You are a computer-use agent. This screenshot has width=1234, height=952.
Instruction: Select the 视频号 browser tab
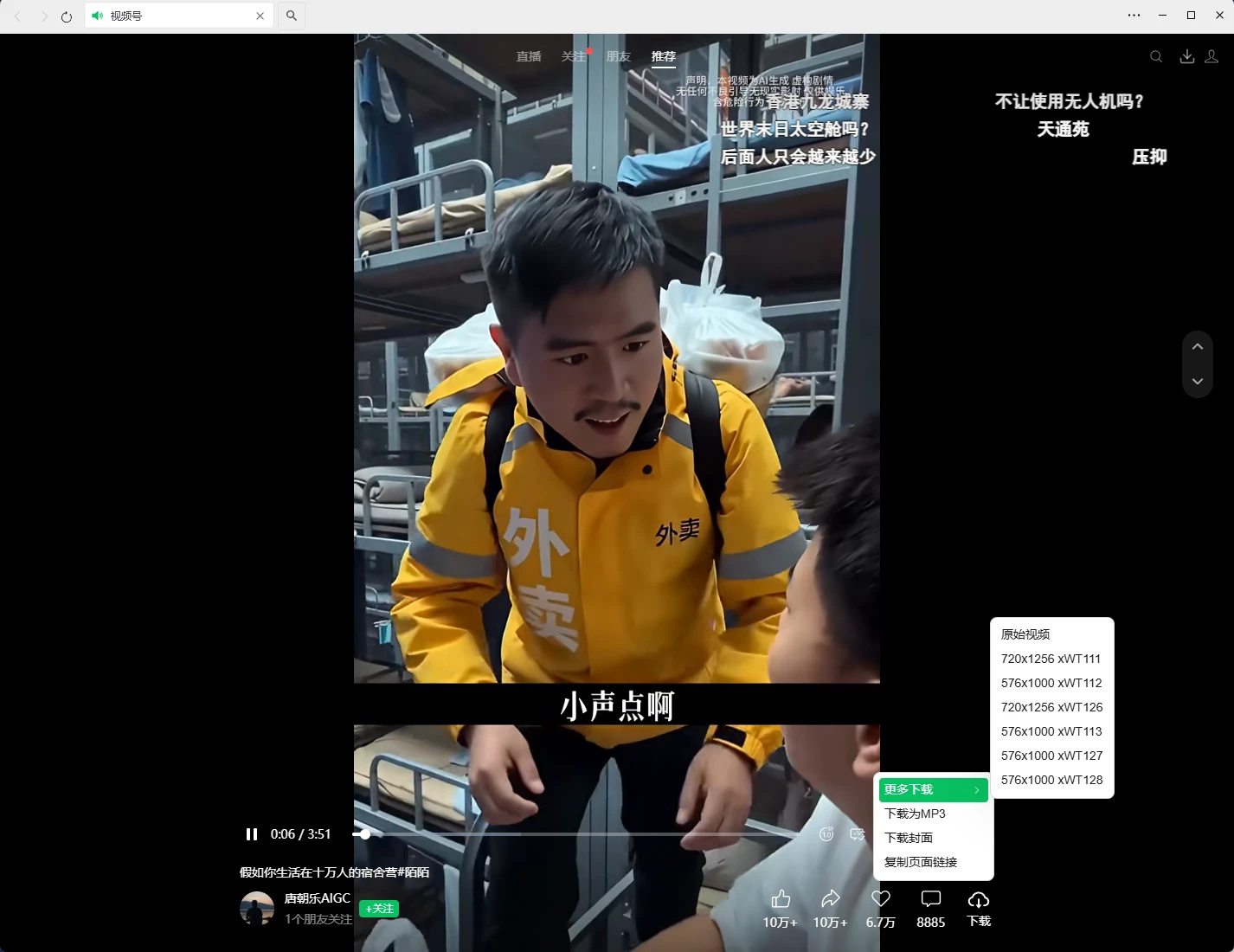(179, 16)
